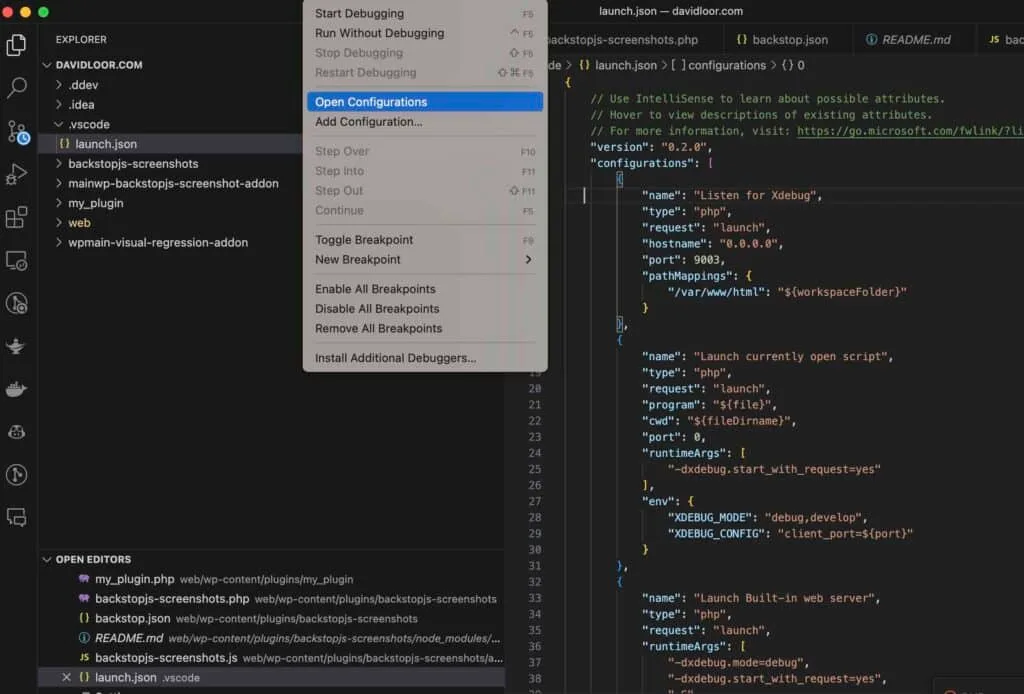1024x694 pixels.
Task: Open backstopjs-screenshots.js from Open Editors
Action: tap(166, 657)
